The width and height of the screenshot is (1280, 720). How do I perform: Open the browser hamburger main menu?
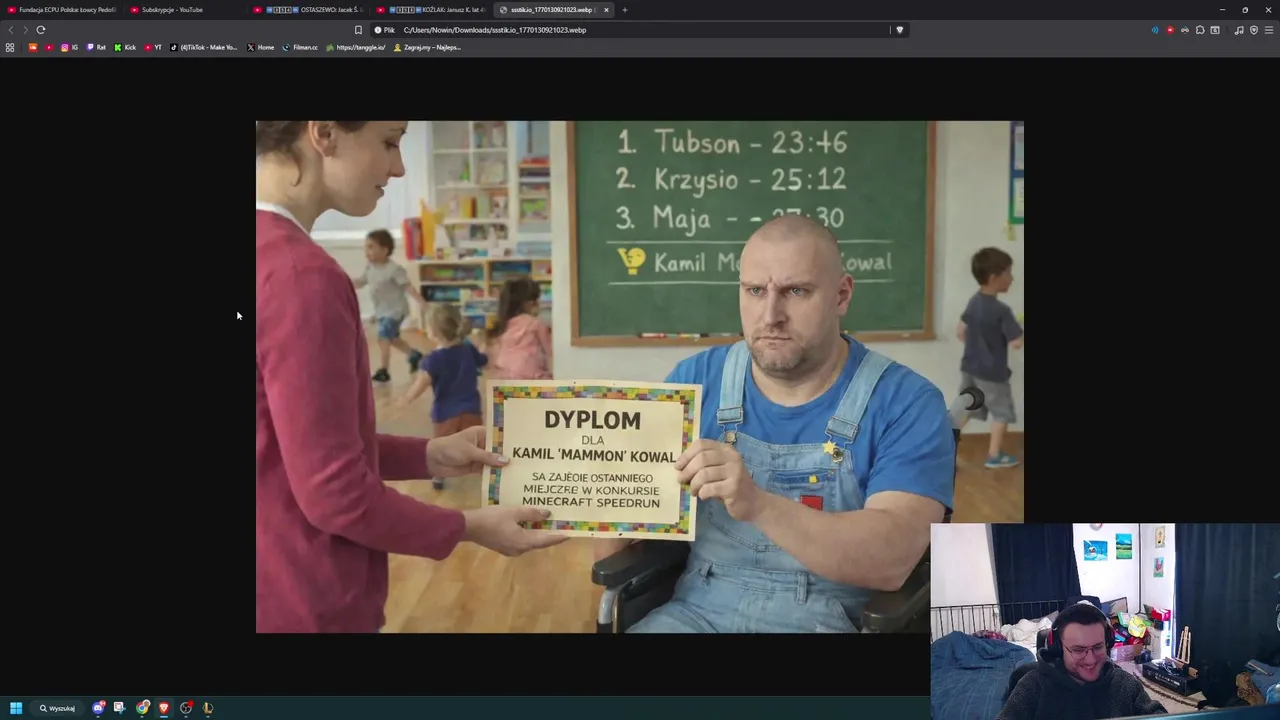1269,30
